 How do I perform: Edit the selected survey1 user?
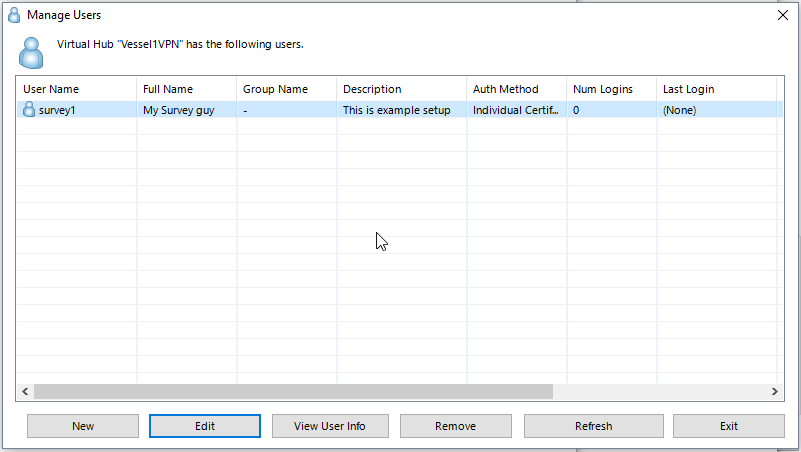click(205, 426)
